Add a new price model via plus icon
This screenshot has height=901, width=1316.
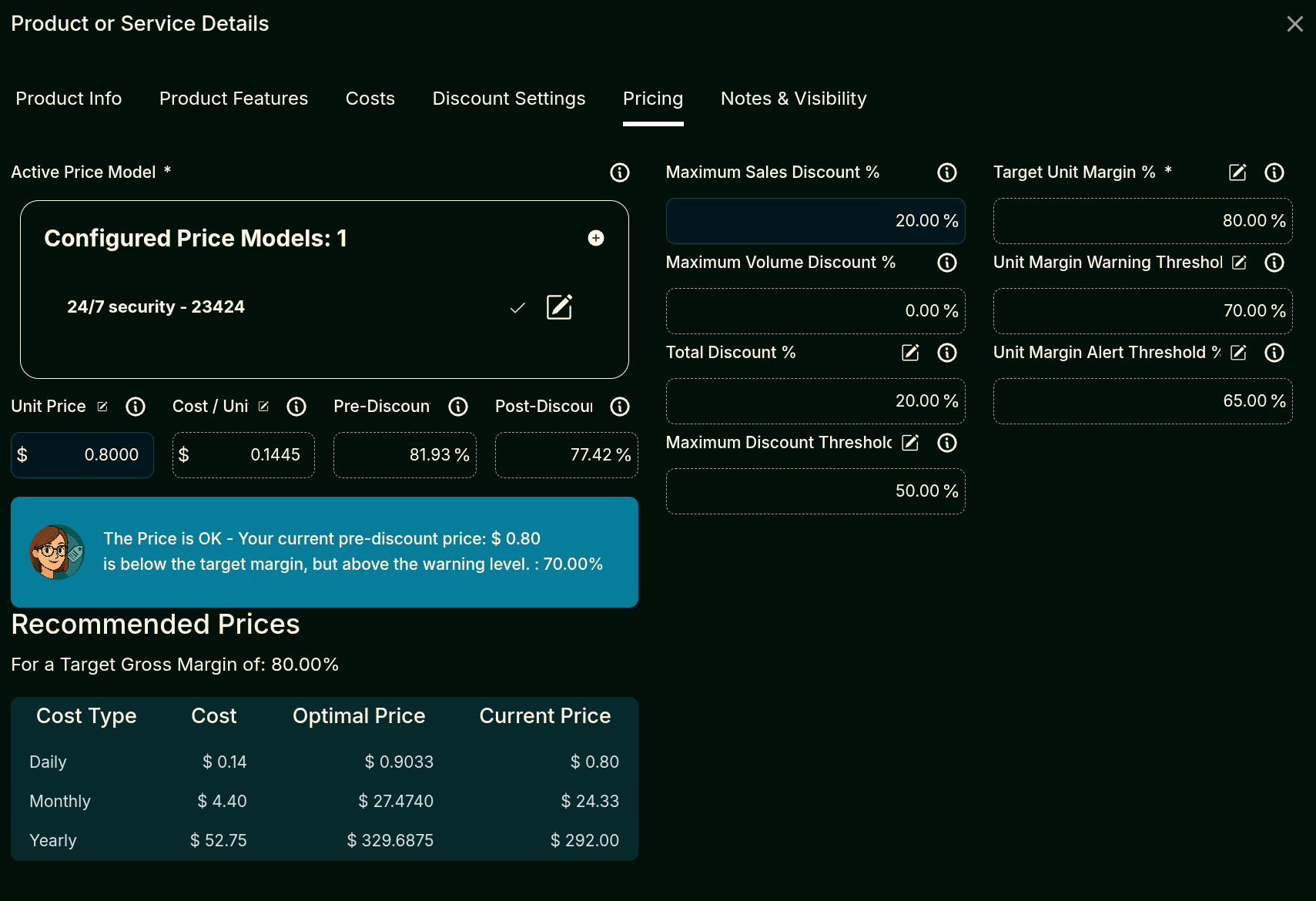[596, 238]
